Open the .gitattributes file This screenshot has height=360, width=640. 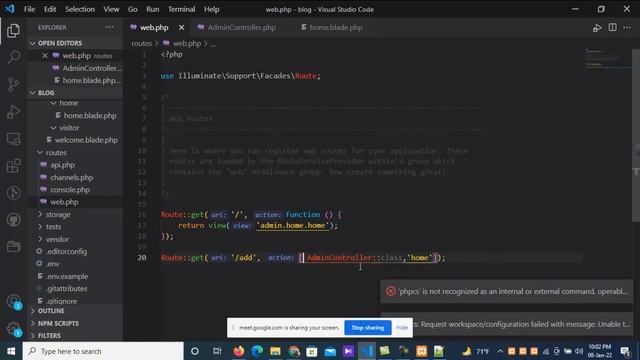click(75, 289)
